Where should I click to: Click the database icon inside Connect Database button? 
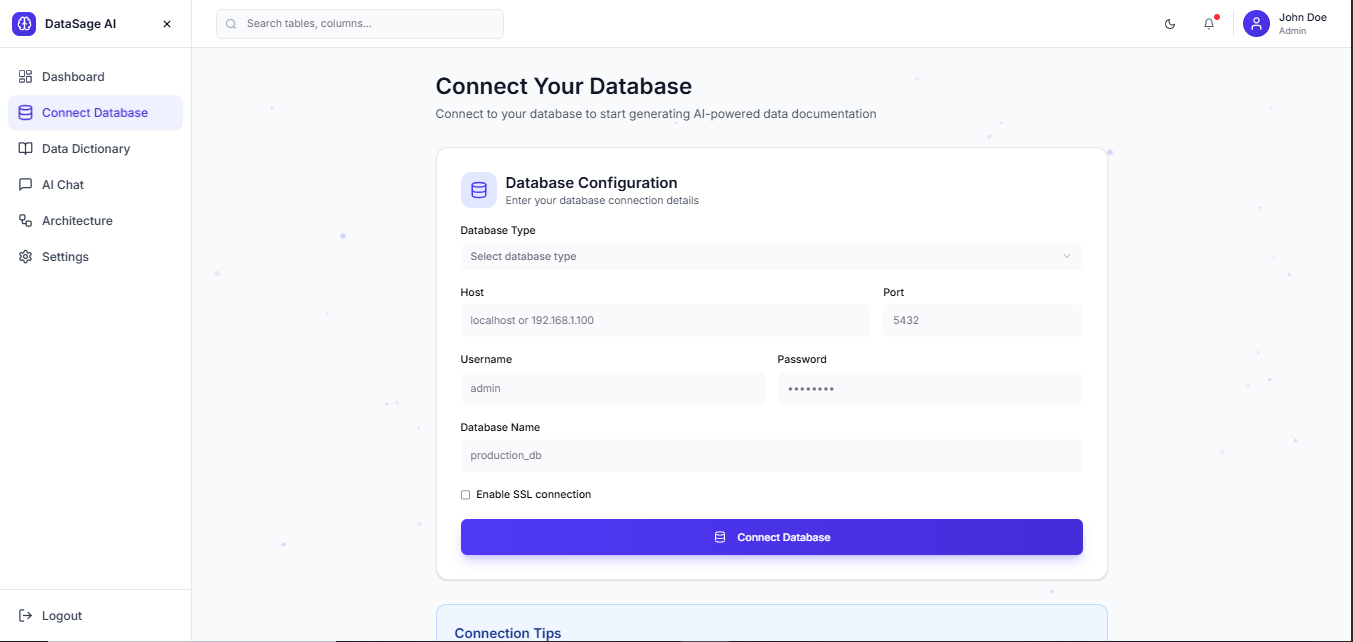[x=720, y=537]
